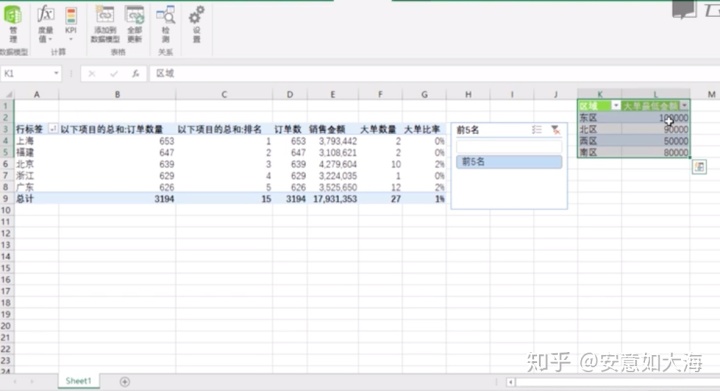Click the 总计 total row label
The width and height of the screenshot is (720, 391).
(x=37, y=199)
